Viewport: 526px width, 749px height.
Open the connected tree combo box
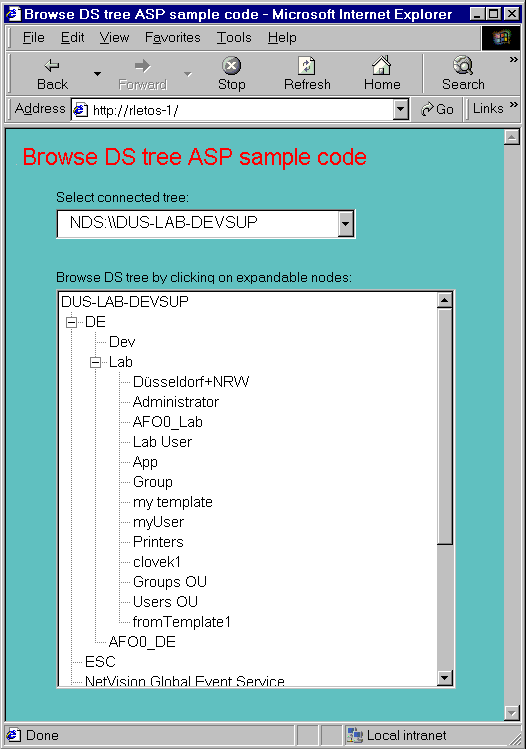pos(206,224)
